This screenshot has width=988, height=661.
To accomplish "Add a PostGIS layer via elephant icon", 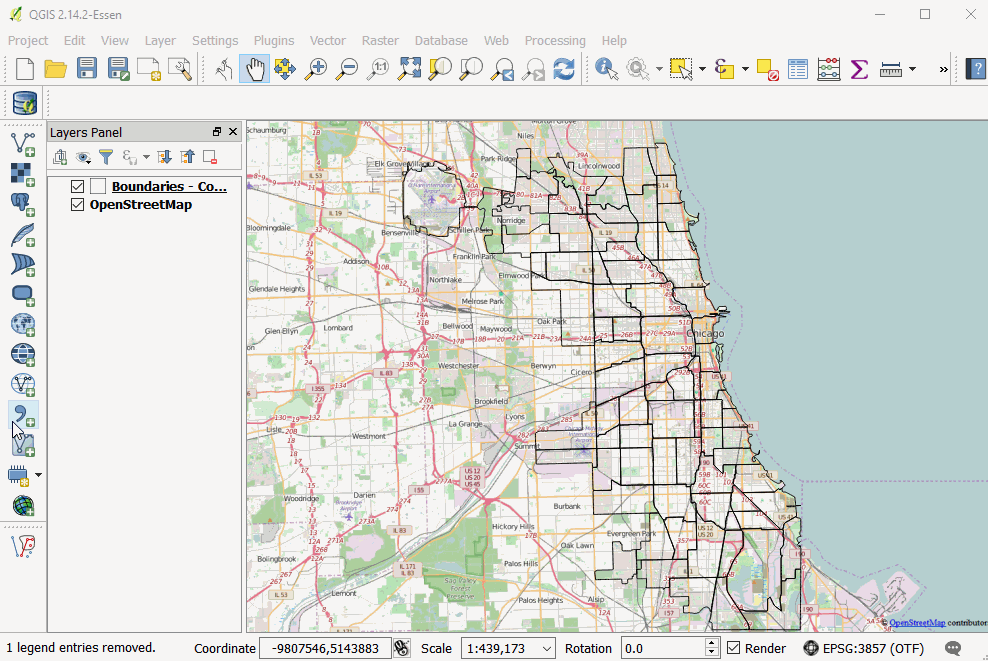I will [x=23, y=204].
